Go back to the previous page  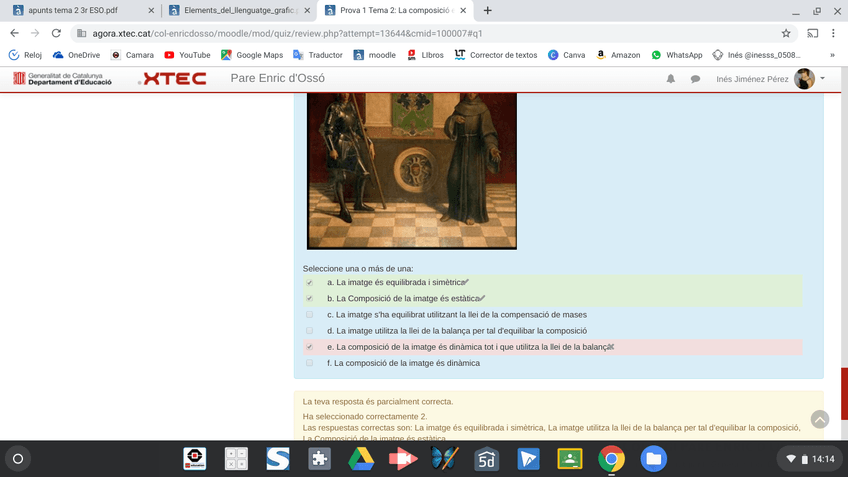pyautogui.click(x=15, y=33)
